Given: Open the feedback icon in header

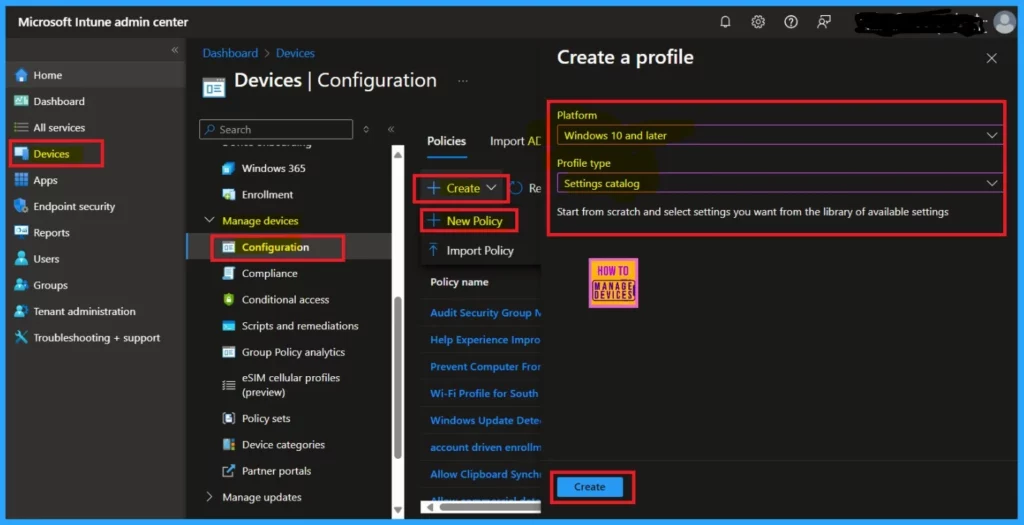Looking at the screenshot, I should click(824, 22).
